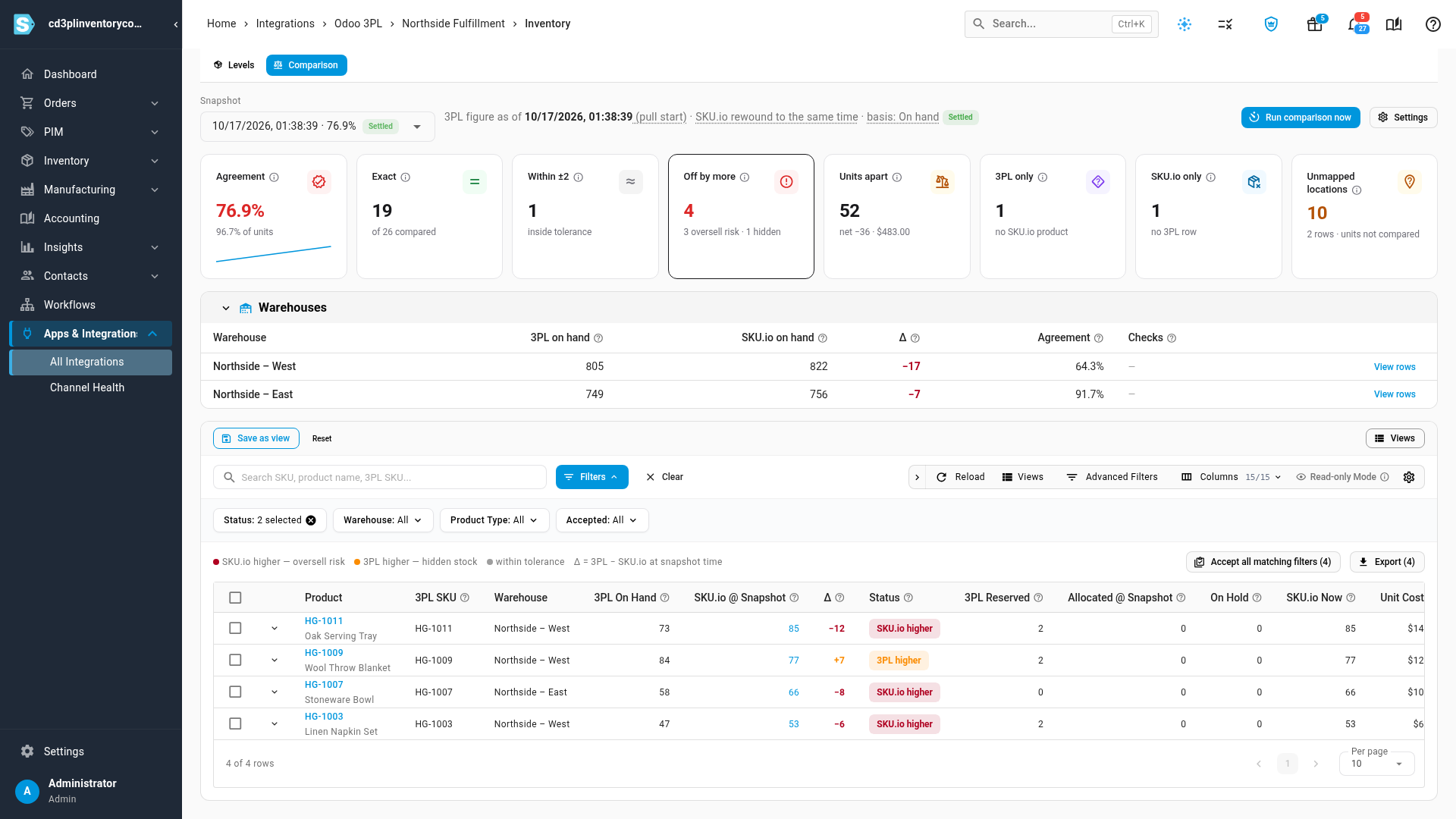
Task: Click the task-list checkmark icon in header
Action: pyautogui.click(x=1225, y=24)
